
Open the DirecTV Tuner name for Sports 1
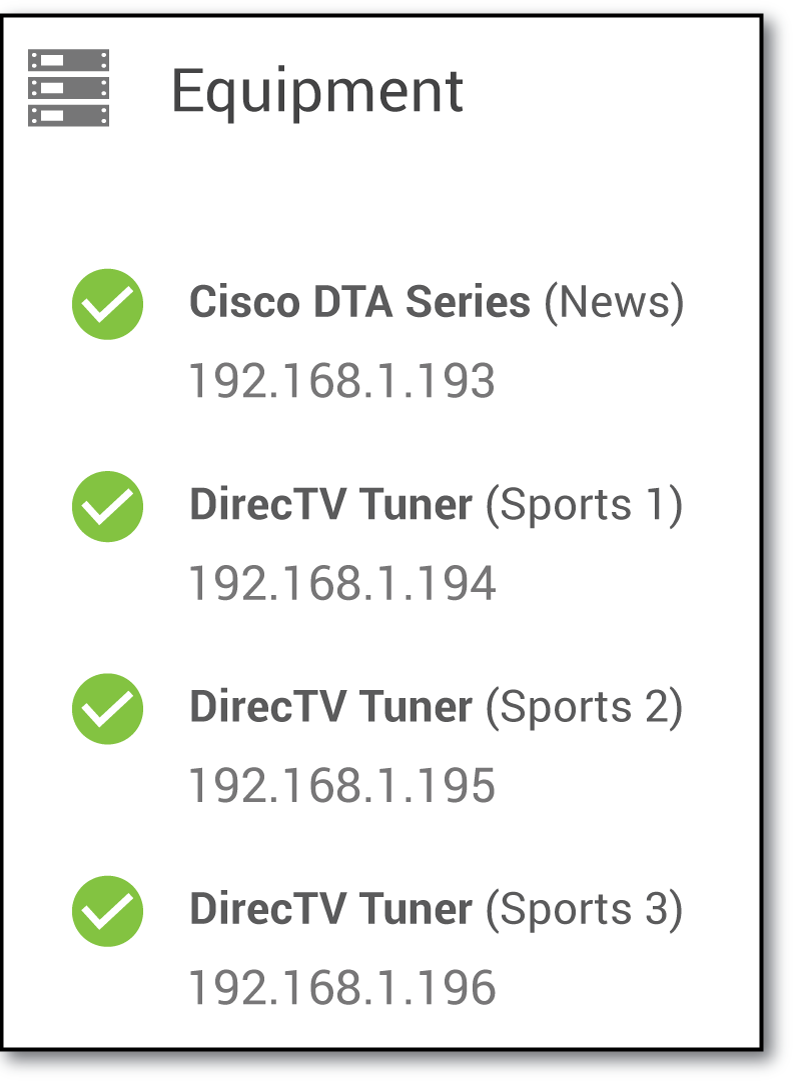point(330,505)
